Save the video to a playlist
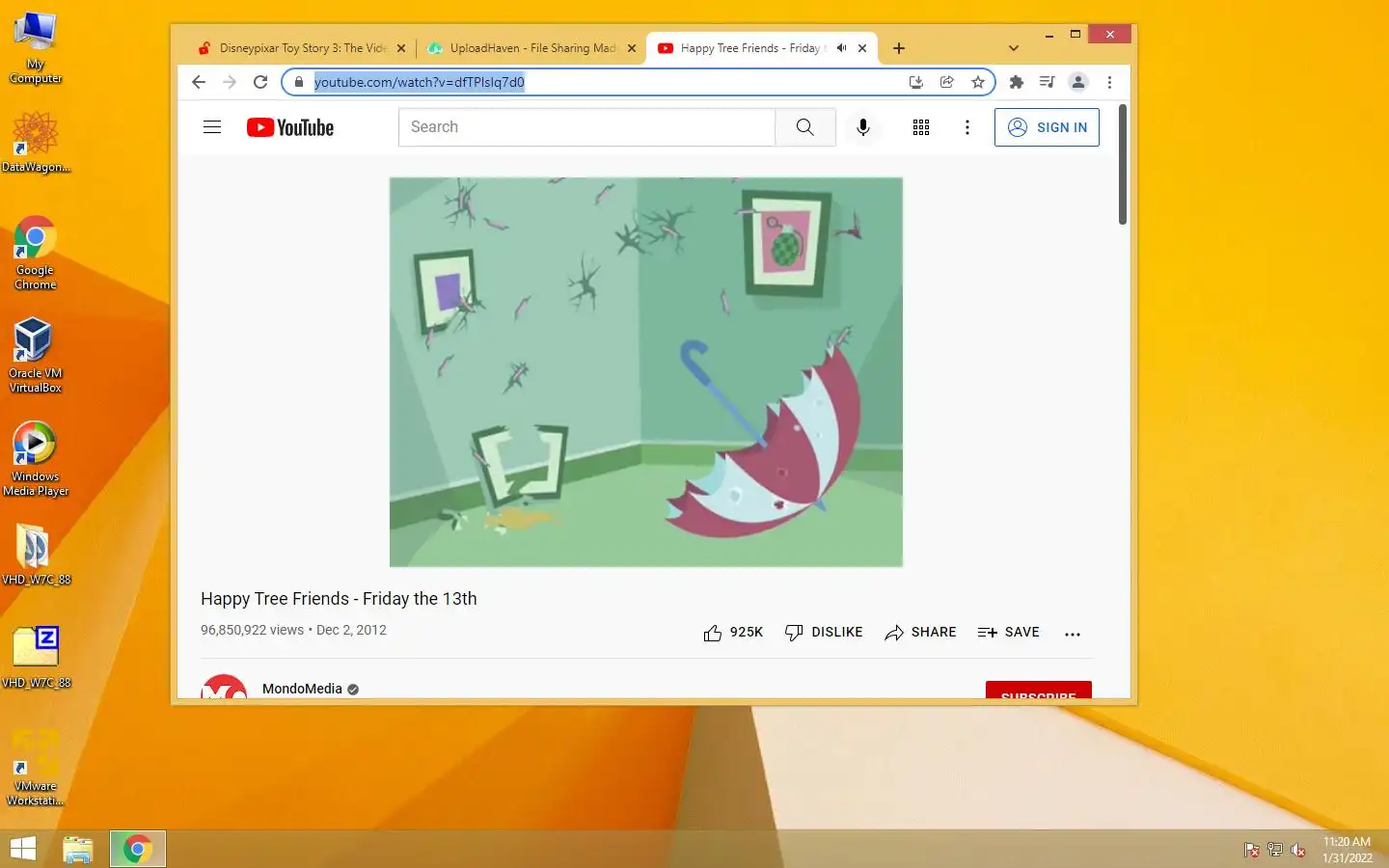Viewport: 1389px width, 868px height. 1008,633
